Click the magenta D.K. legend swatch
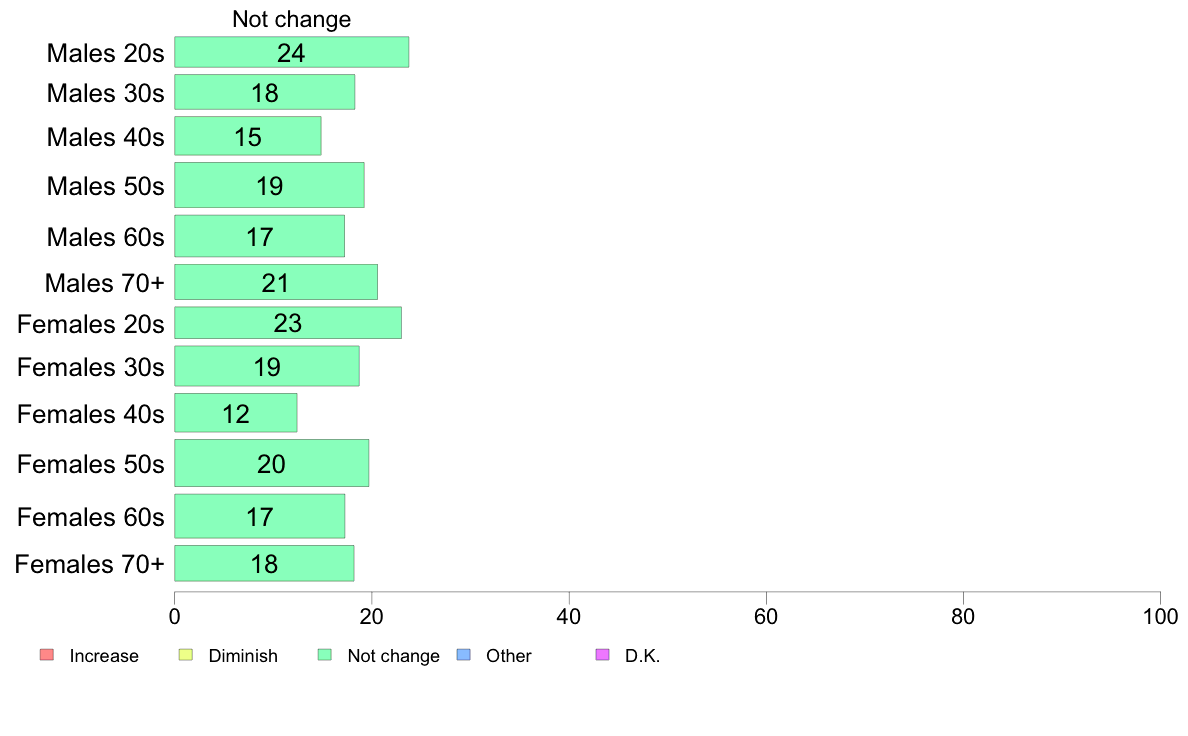 pos(602,655)
